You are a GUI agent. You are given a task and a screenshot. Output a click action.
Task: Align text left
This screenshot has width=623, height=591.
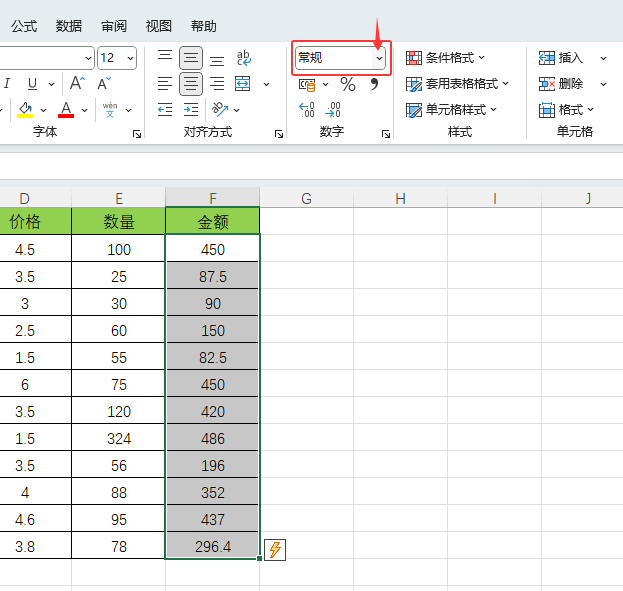click(165, 84)
